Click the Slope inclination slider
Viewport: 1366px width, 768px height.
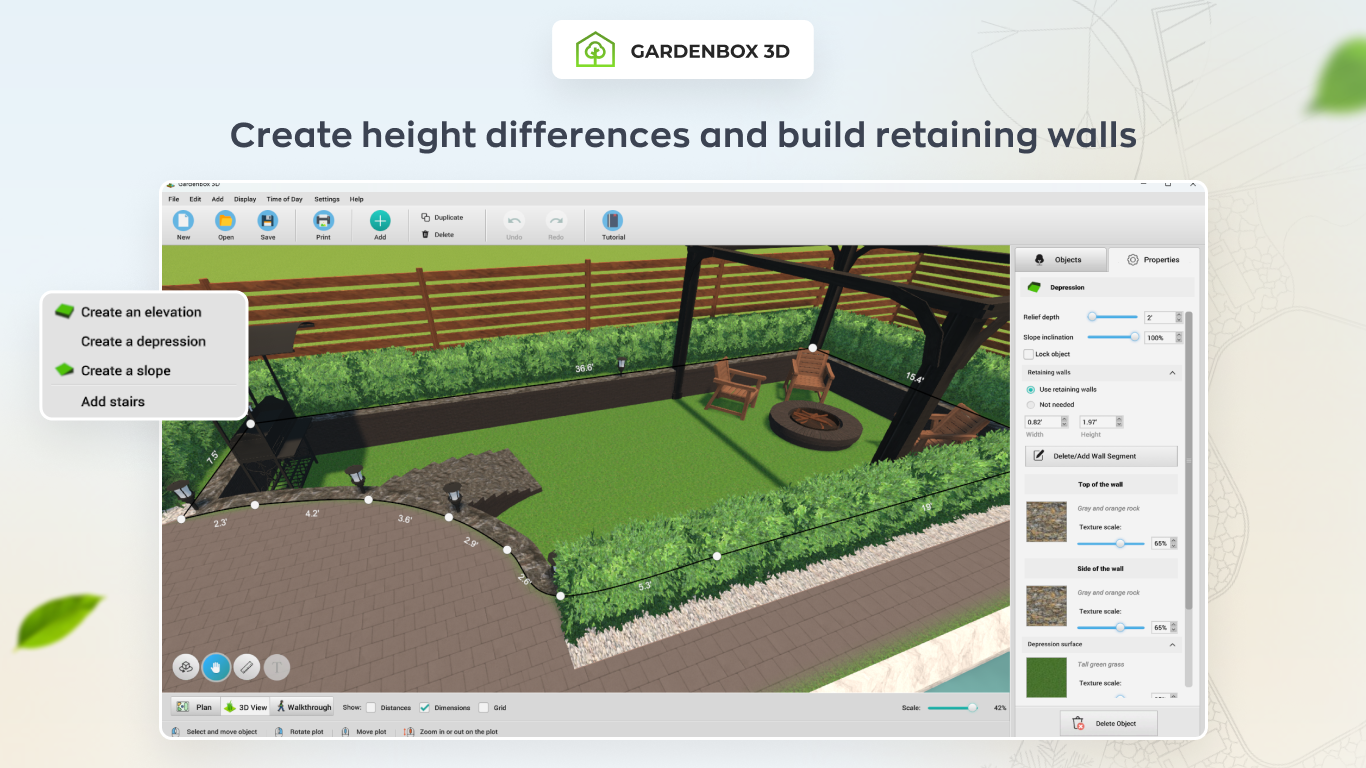pos(1112,337)
